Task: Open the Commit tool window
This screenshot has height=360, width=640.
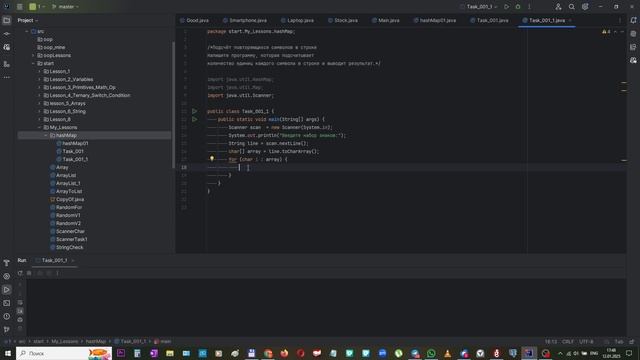Action: (7, 34)
